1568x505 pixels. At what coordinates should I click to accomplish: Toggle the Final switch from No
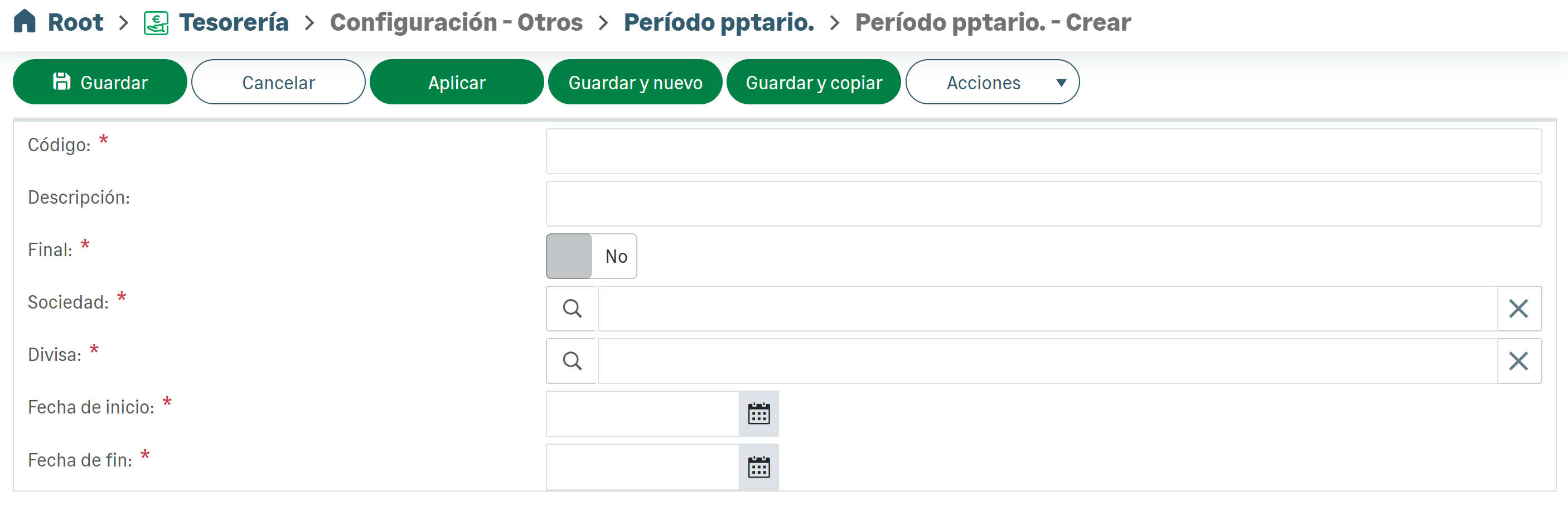(591, 256)
